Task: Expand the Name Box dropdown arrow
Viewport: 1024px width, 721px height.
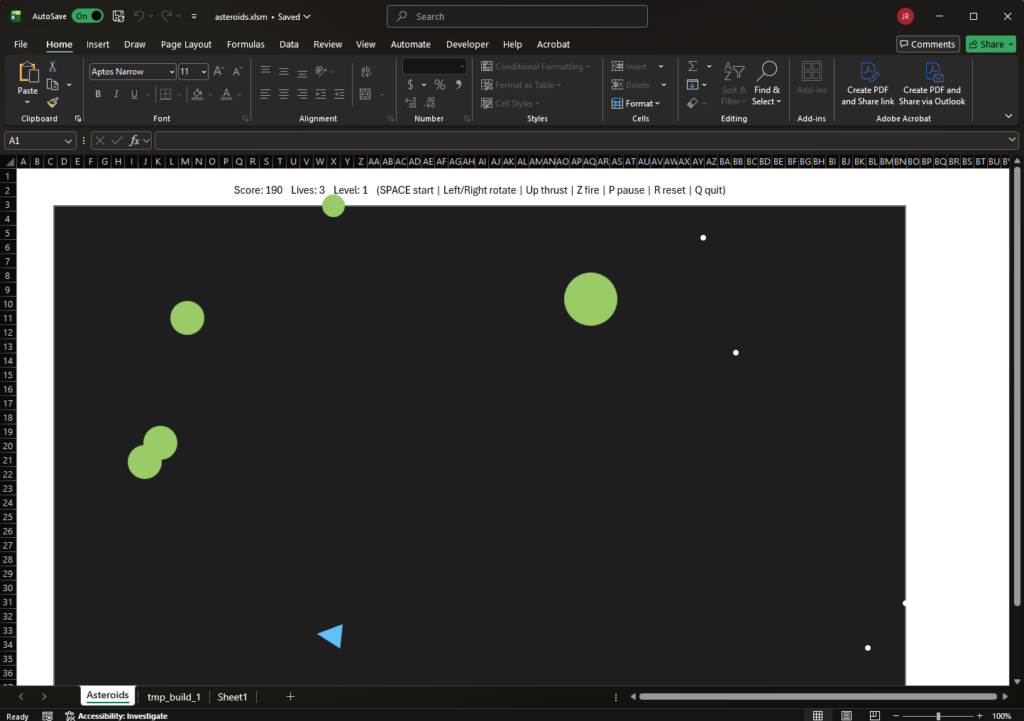Action: (68, 140)
